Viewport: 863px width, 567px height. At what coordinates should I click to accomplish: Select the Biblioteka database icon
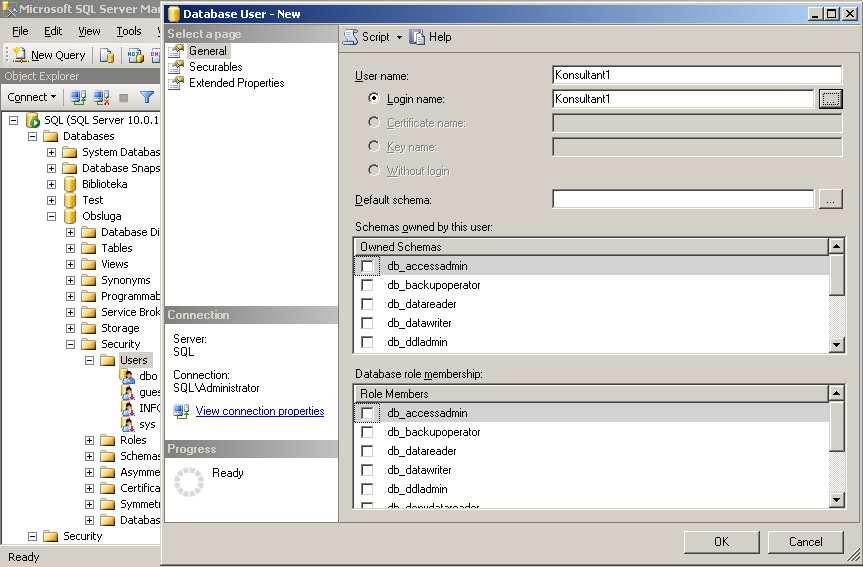coord(69,184)
